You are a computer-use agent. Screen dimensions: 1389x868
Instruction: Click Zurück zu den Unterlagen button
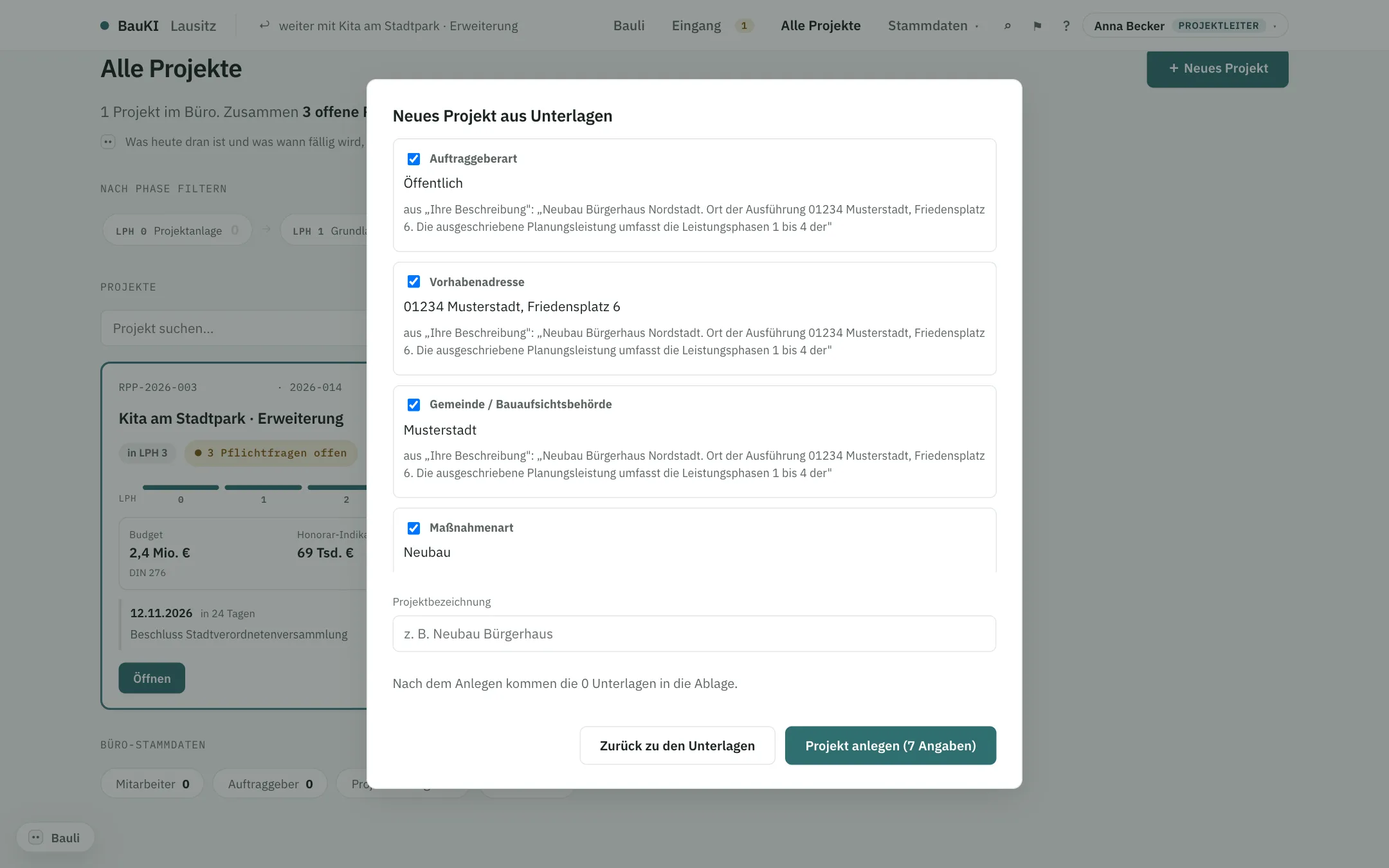[677, 745]
